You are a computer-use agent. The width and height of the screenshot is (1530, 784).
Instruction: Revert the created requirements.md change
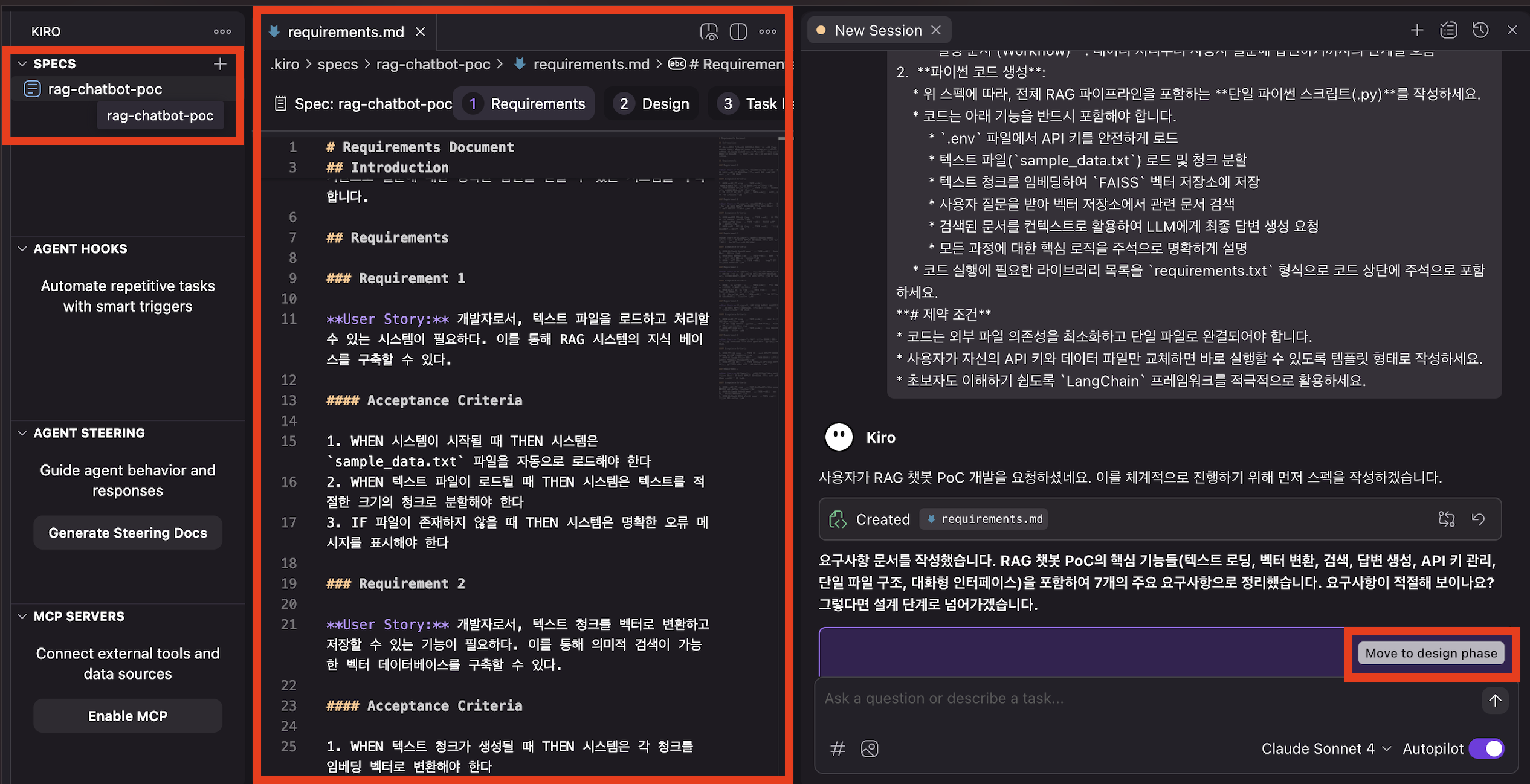[x=1478, y=519]
